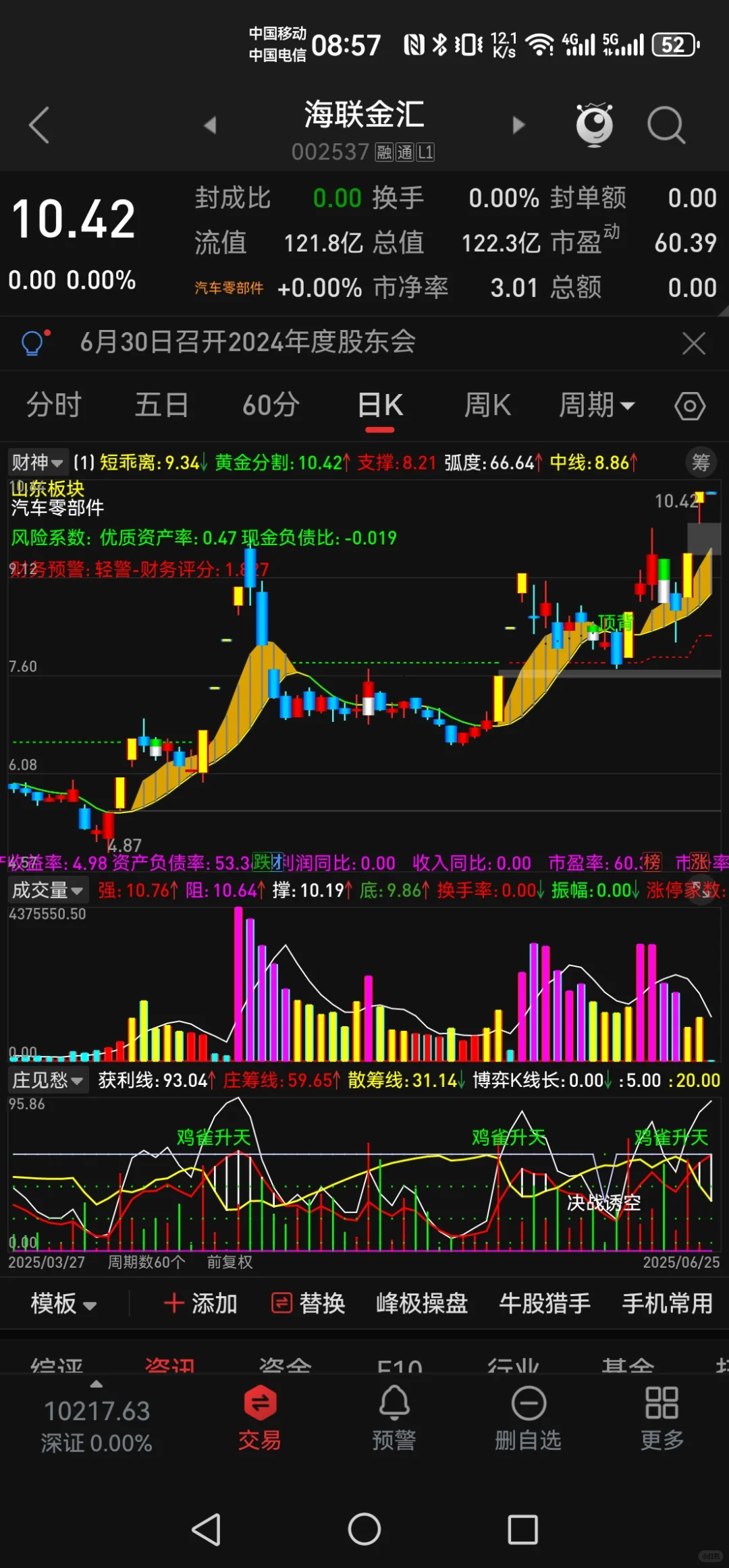Screen dimensions: 729x1568
Task: Tap the 替换 replace button
Action: tap(308, 1303)
